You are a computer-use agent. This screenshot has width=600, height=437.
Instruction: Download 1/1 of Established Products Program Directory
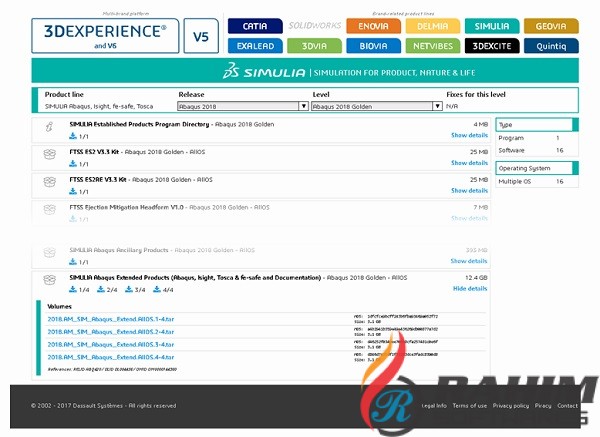pos(78,136)
